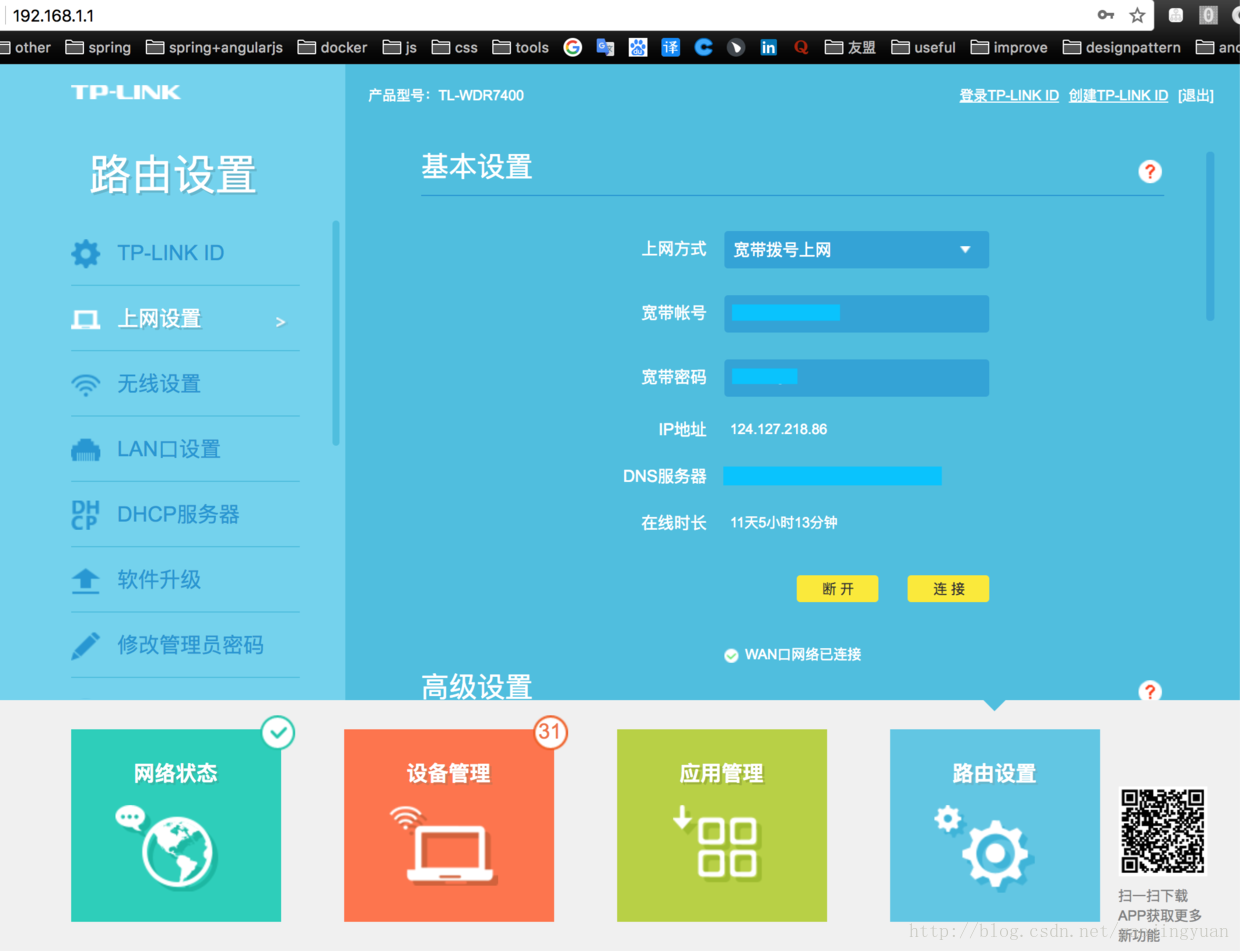
Task: Open the Google Translate bookmark icon
Action: (x=605, y=47)
